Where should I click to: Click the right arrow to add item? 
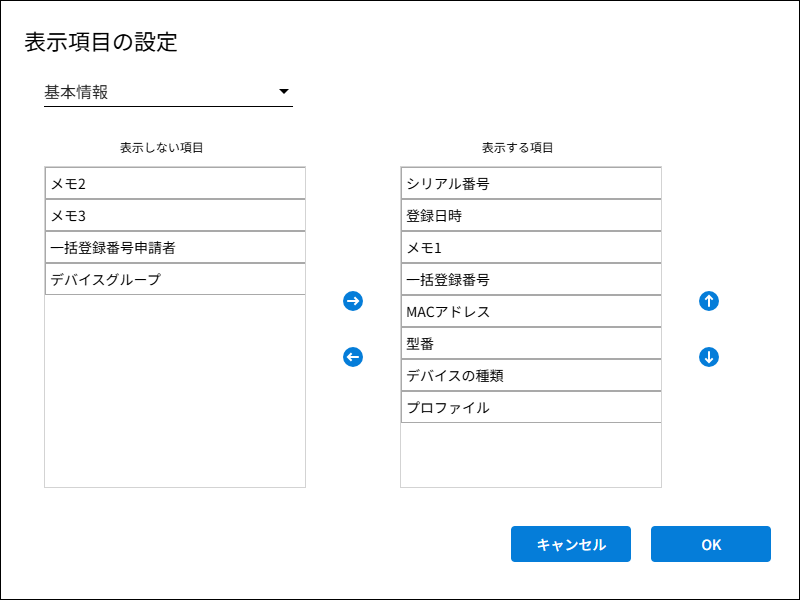[353, 301]
